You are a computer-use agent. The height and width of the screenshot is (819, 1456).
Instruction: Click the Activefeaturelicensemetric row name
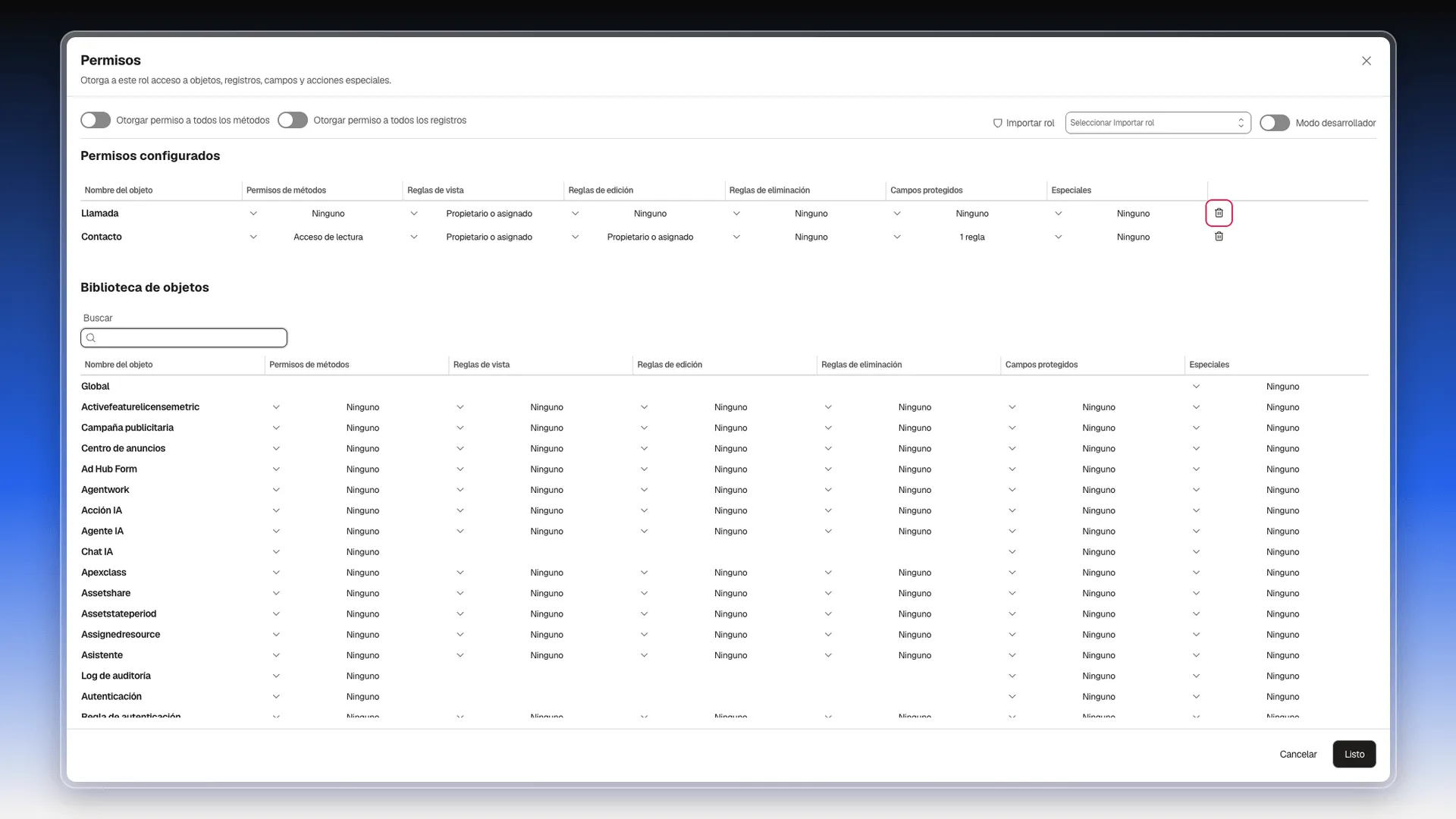pyautogui.click(x=140, y=407)
